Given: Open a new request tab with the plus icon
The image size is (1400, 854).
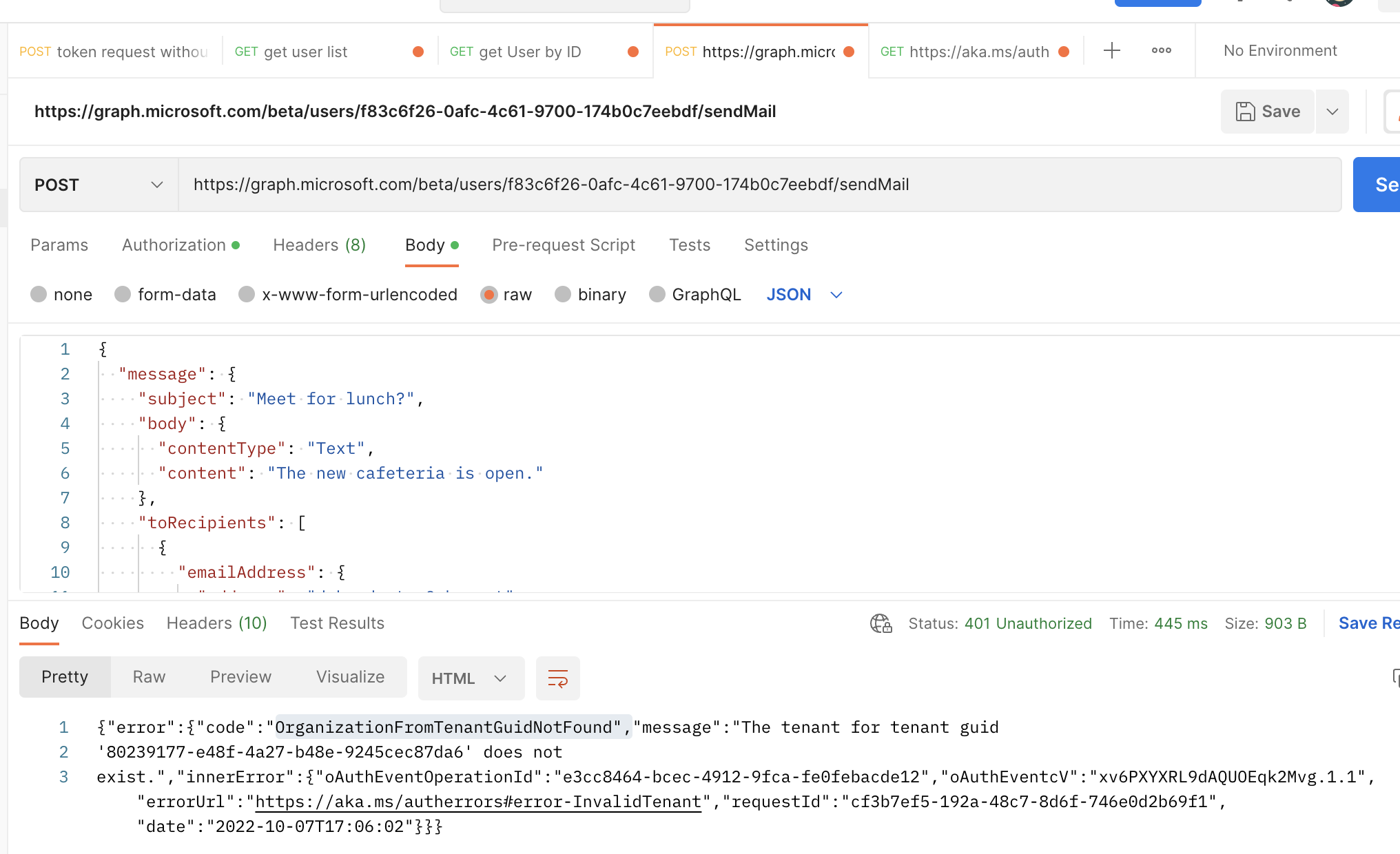Looking at the screenshot, I should click(1111, 51).
